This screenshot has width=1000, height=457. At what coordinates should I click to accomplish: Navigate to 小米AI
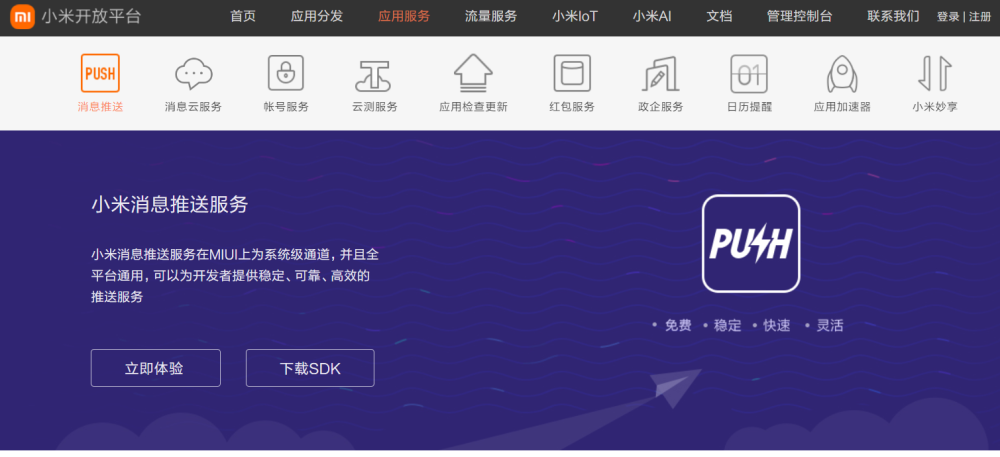coord(652,17)
